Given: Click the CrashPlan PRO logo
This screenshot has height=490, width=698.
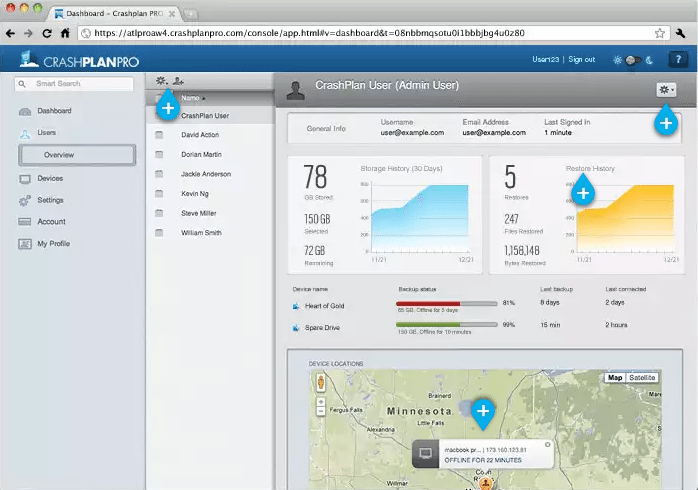Looking at the screenshot, I should click(x=79, y=60).
